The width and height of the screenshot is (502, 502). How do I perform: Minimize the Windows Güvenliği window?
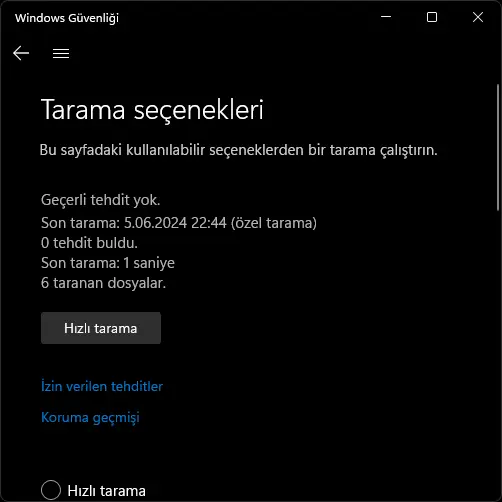pos(386,17)
